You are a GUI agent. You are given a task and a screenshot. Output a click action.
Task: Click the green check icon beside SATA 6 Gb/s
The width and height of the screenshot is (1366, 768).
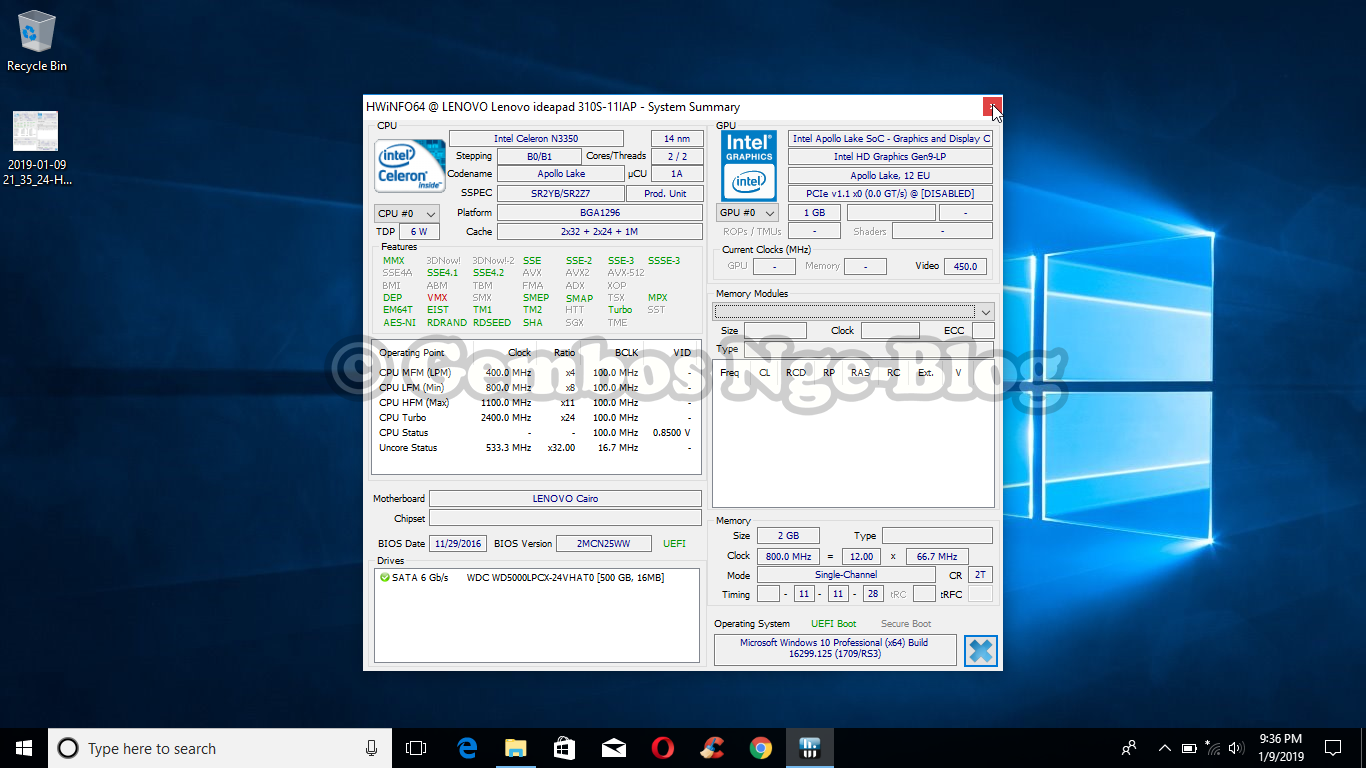[385, 577]
